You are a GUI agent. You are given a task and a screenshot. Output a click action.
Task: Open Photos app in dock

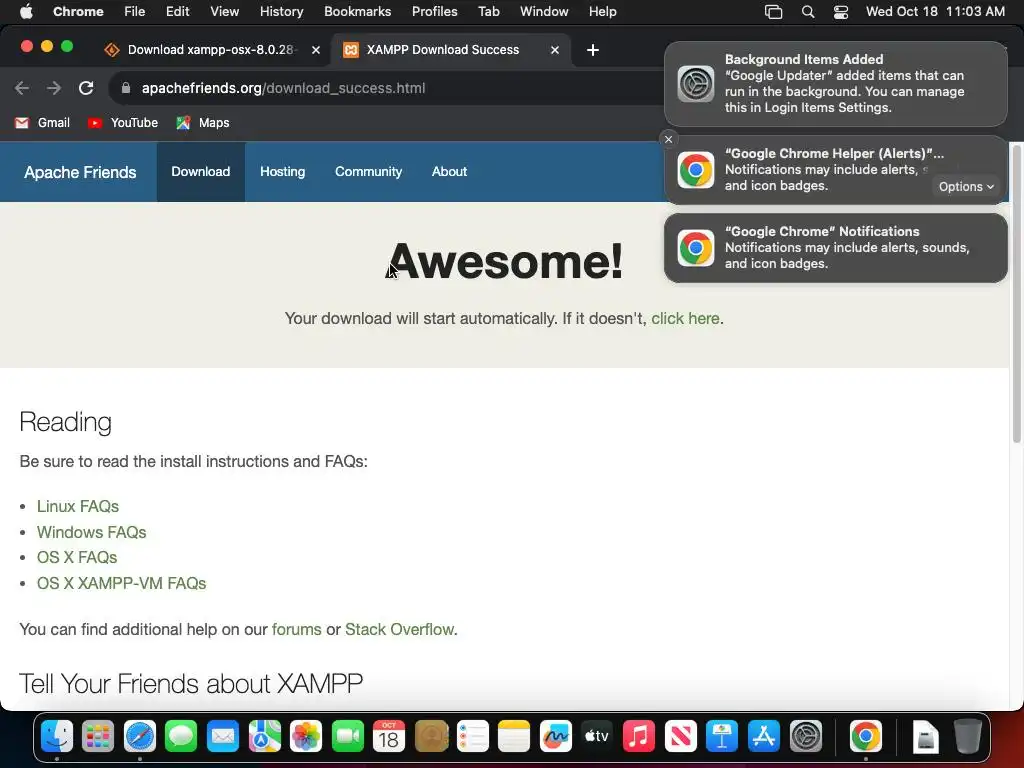point(306,737)
